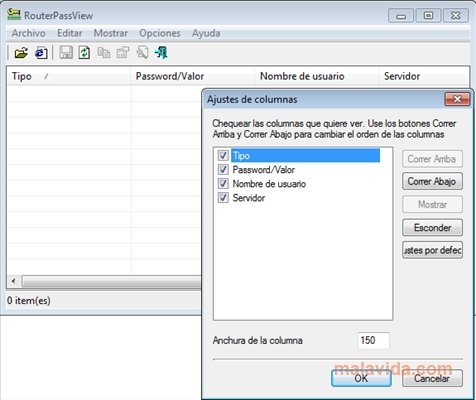
Task: Sort by the Tipo column header
Action: pos(68,76)
